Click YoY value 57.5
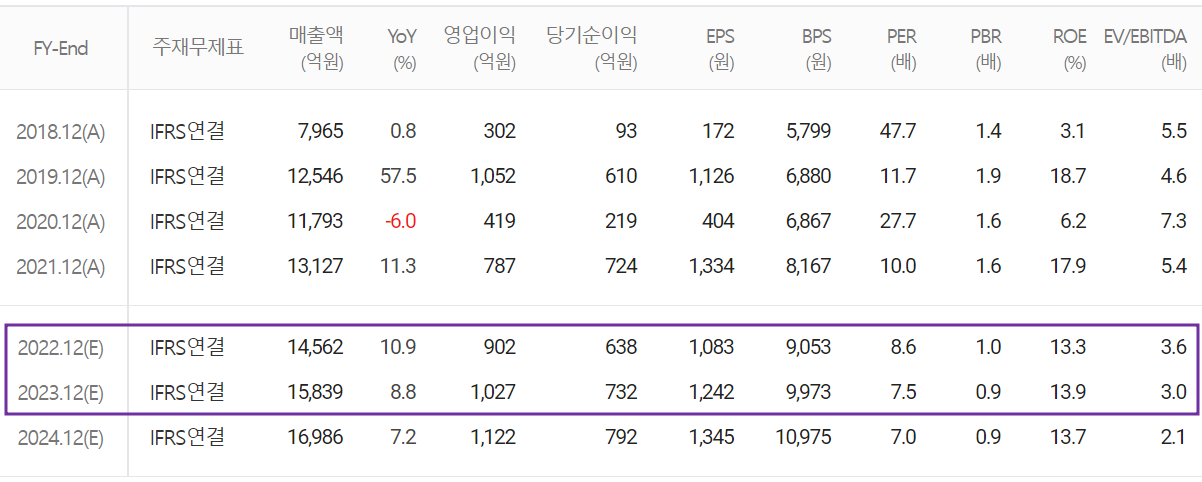Image resolution: width=1202 pixels, height=482 pixels. (x=399, y=176)
